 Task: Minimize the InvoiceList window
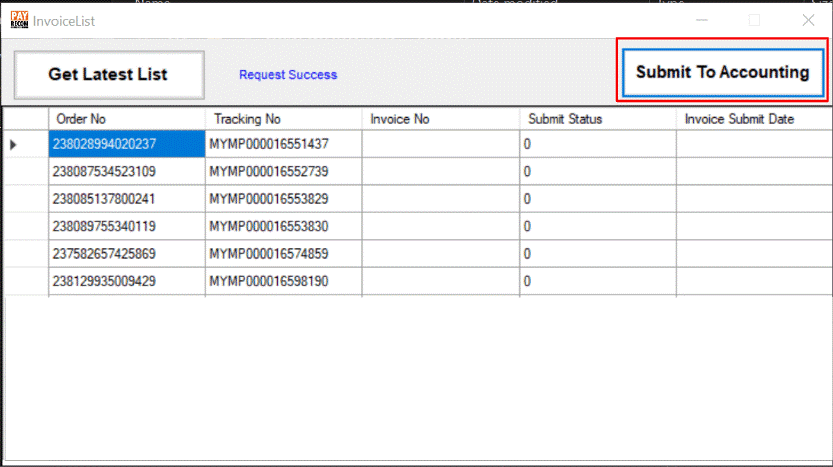tap(702, 20)
